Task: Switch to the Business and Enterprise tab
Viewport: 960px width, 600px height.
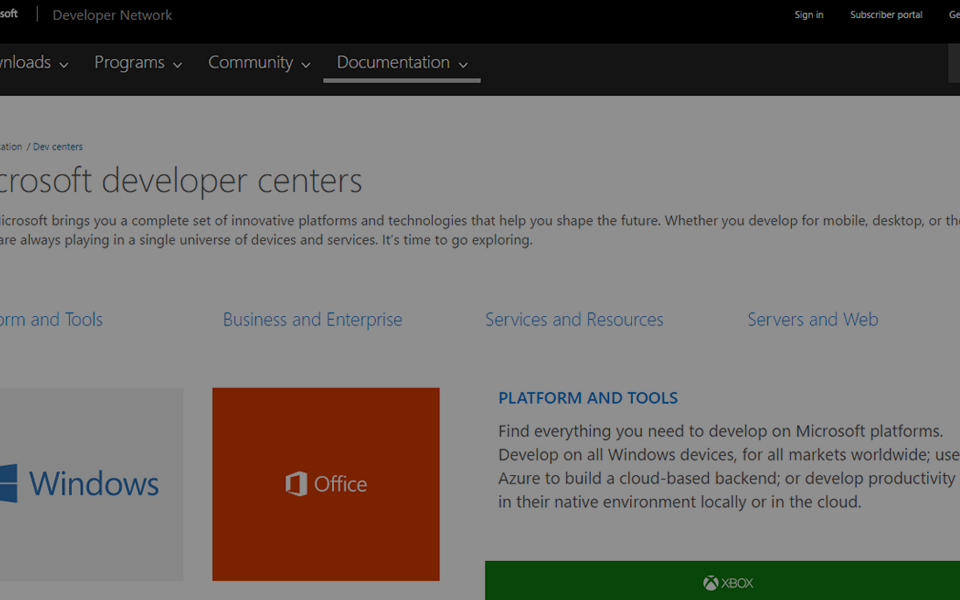Action: pos(312,320)
